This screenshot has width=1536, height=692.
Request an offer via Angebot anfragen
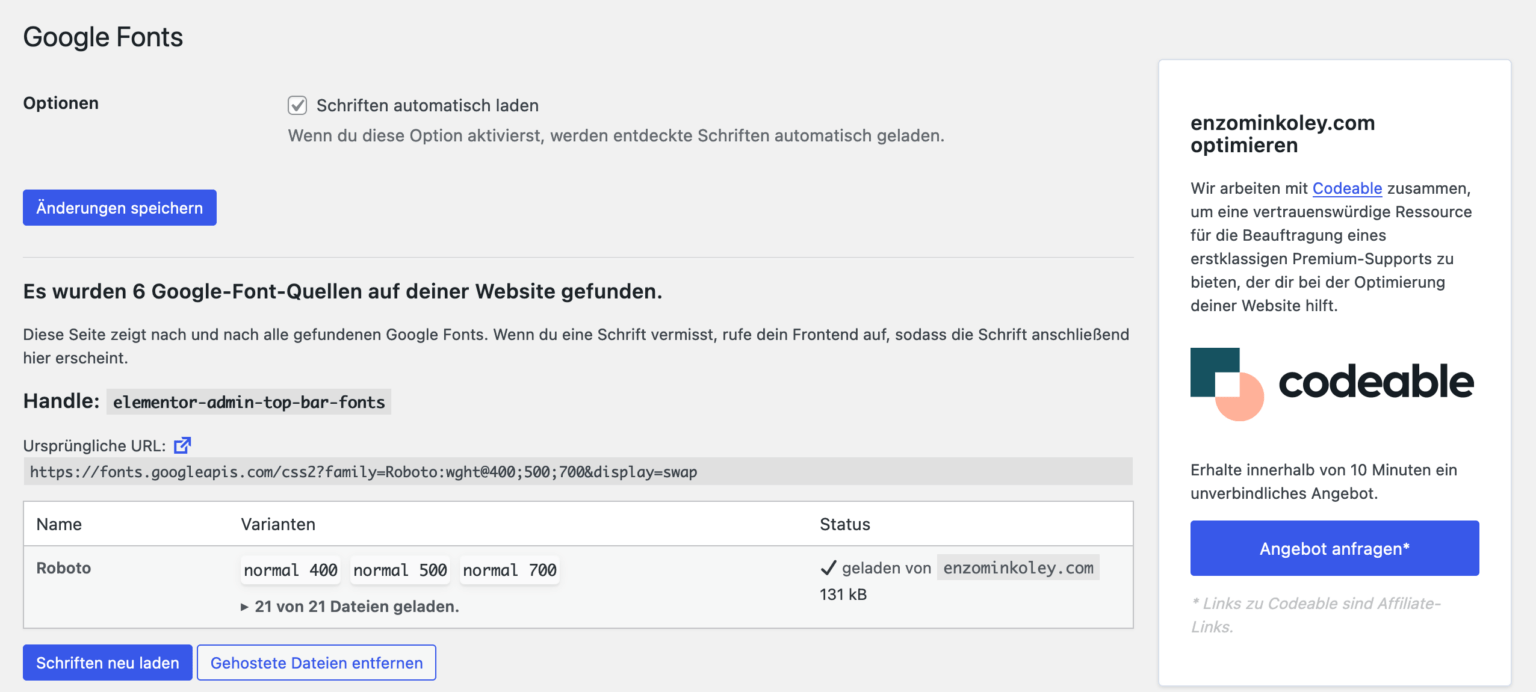[x=1334, y=548]
